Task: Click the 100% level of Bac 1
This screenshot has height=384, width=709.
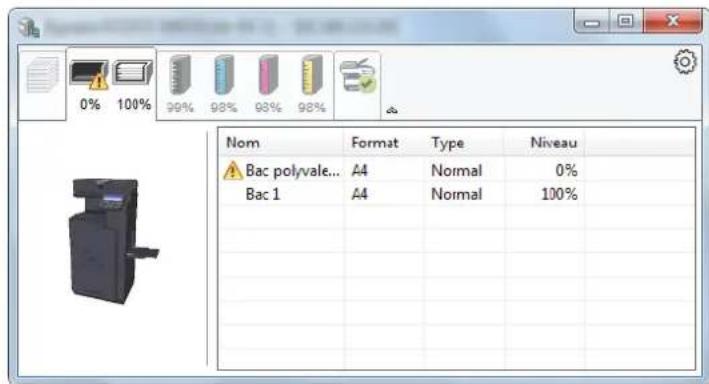Action: [x=559, y=194]
